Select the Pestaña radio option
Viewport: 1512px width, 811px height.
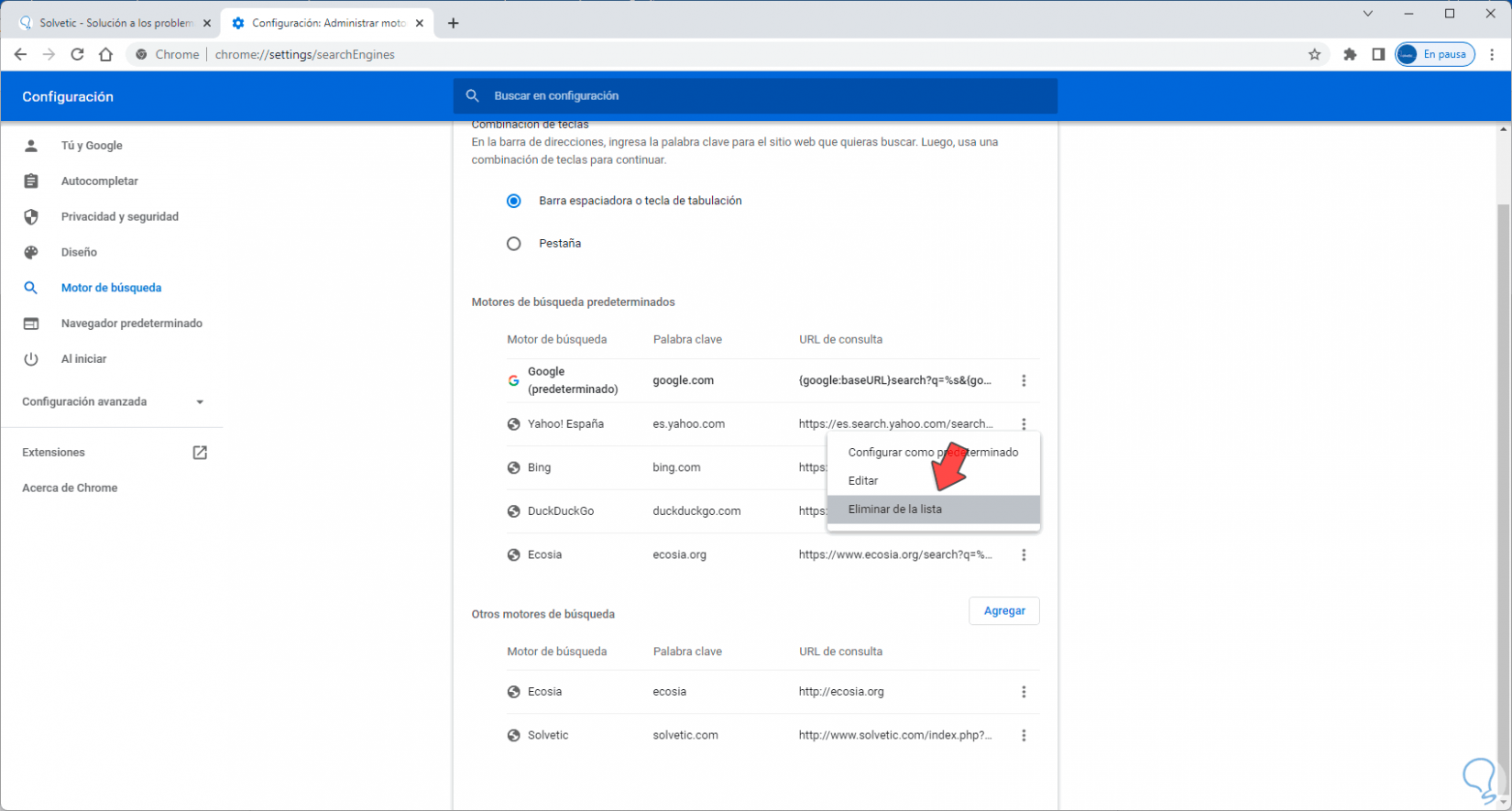(x=514, y=244)
